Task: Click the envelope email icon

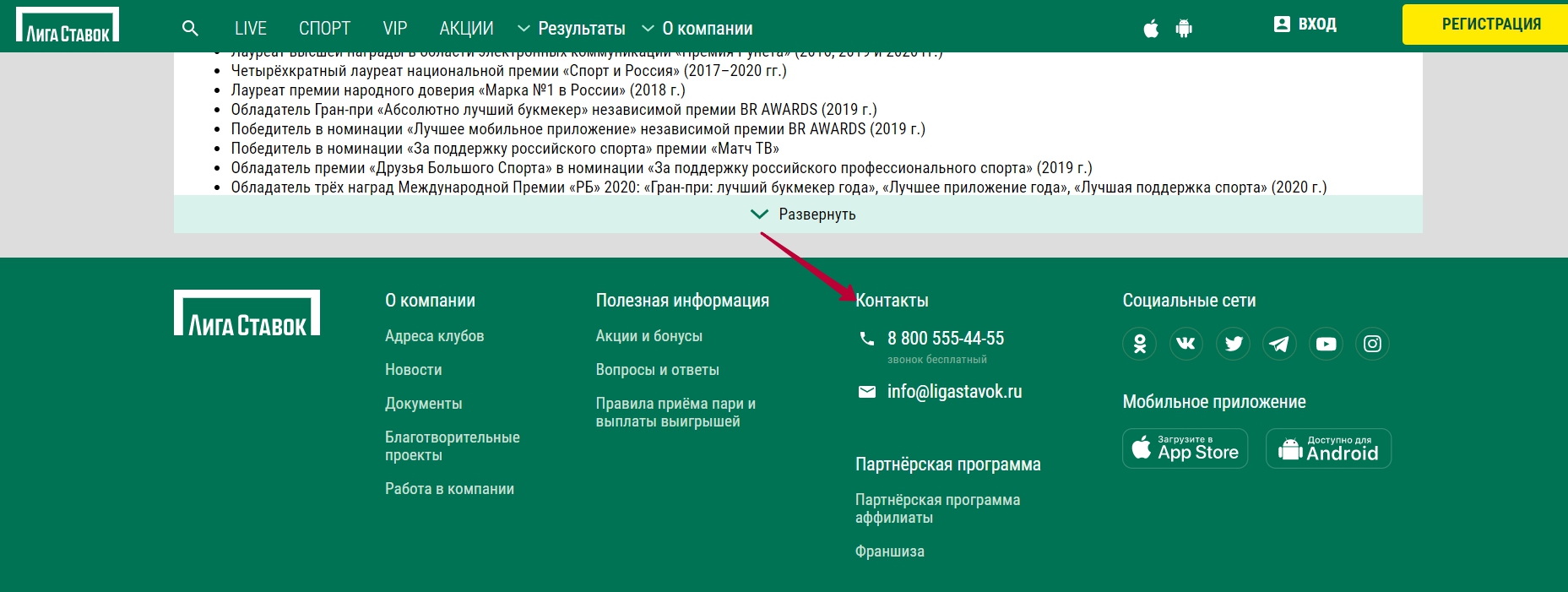Action: [x=867, y=392]
